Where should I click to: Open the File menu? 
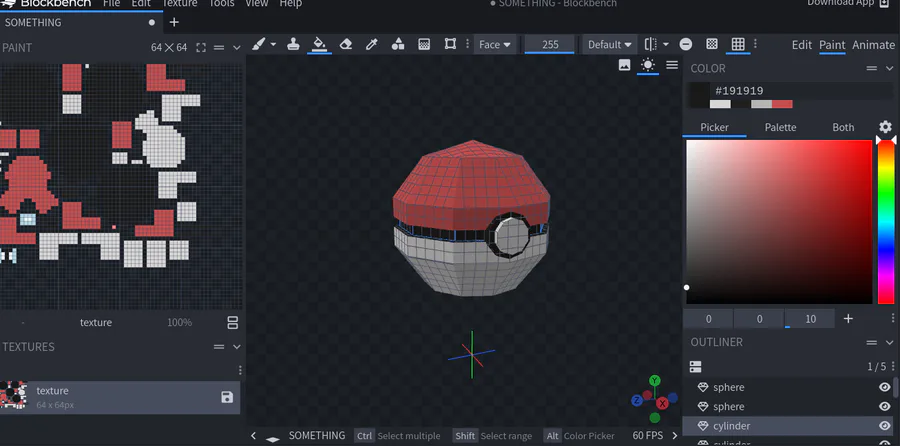tap(111, 3)
